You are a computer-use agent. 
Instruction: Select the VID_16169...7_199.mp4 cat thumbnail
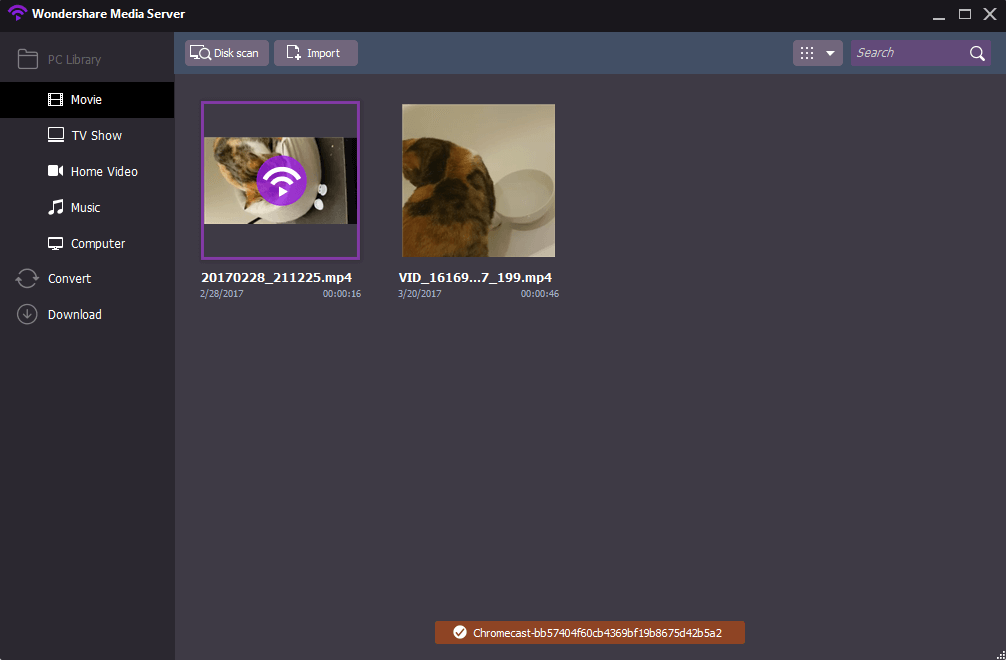[x=478, y=180]
